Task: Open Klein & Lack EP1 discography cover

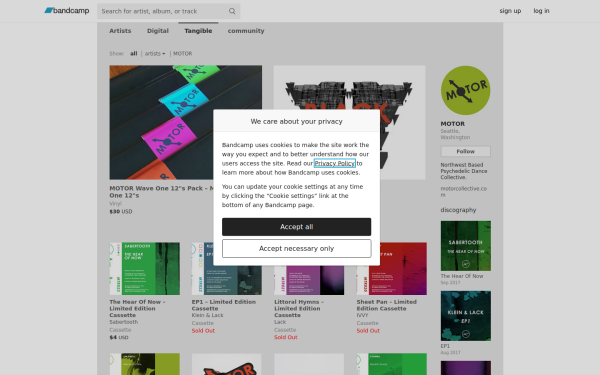Action: click(x=466, y=316)
